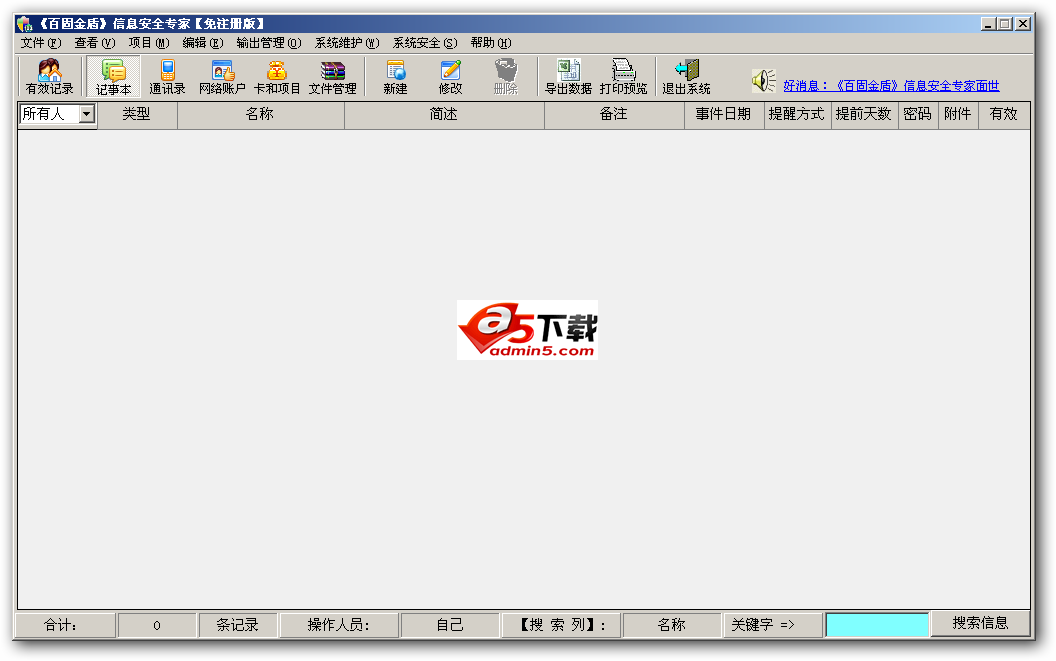Image resolution: width=1056 pixels, height=661 pixels.
Task: Click the 修改 edit icon
Action: pos(450,76)
